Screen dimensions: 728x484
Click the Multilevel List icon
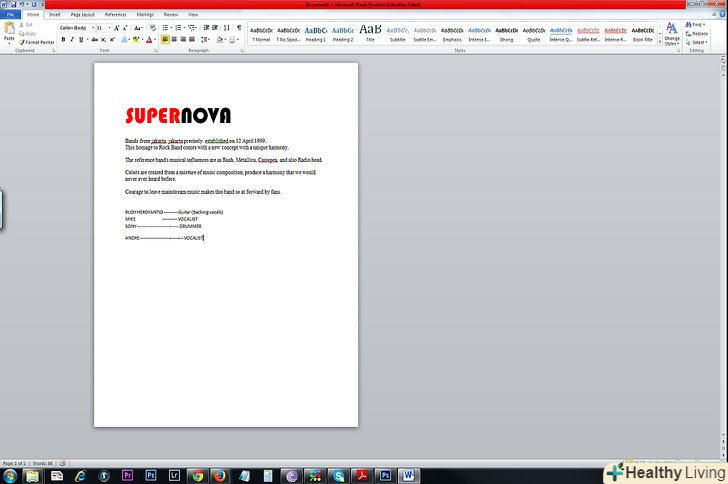193,28
